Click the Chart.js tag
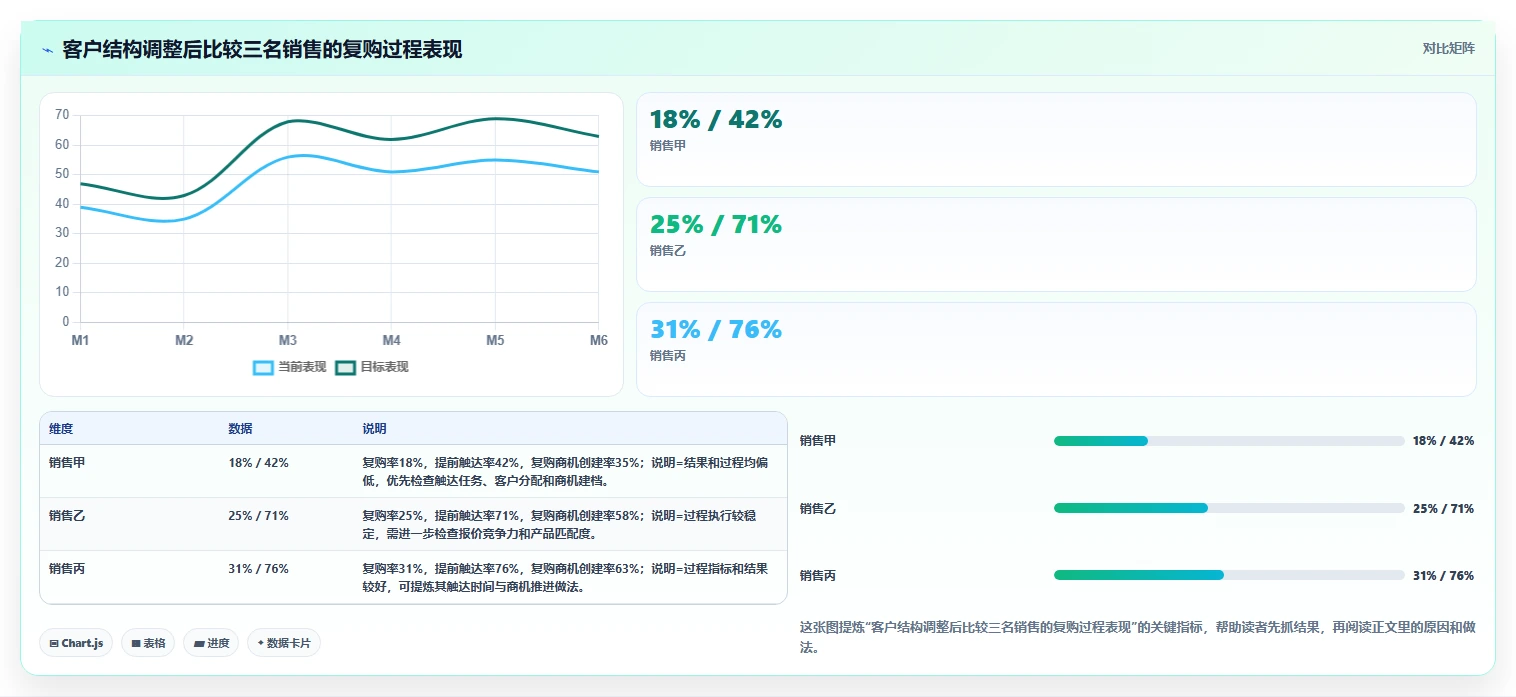This screenshot has width=1516, height=697. click(x=77, y=643)
